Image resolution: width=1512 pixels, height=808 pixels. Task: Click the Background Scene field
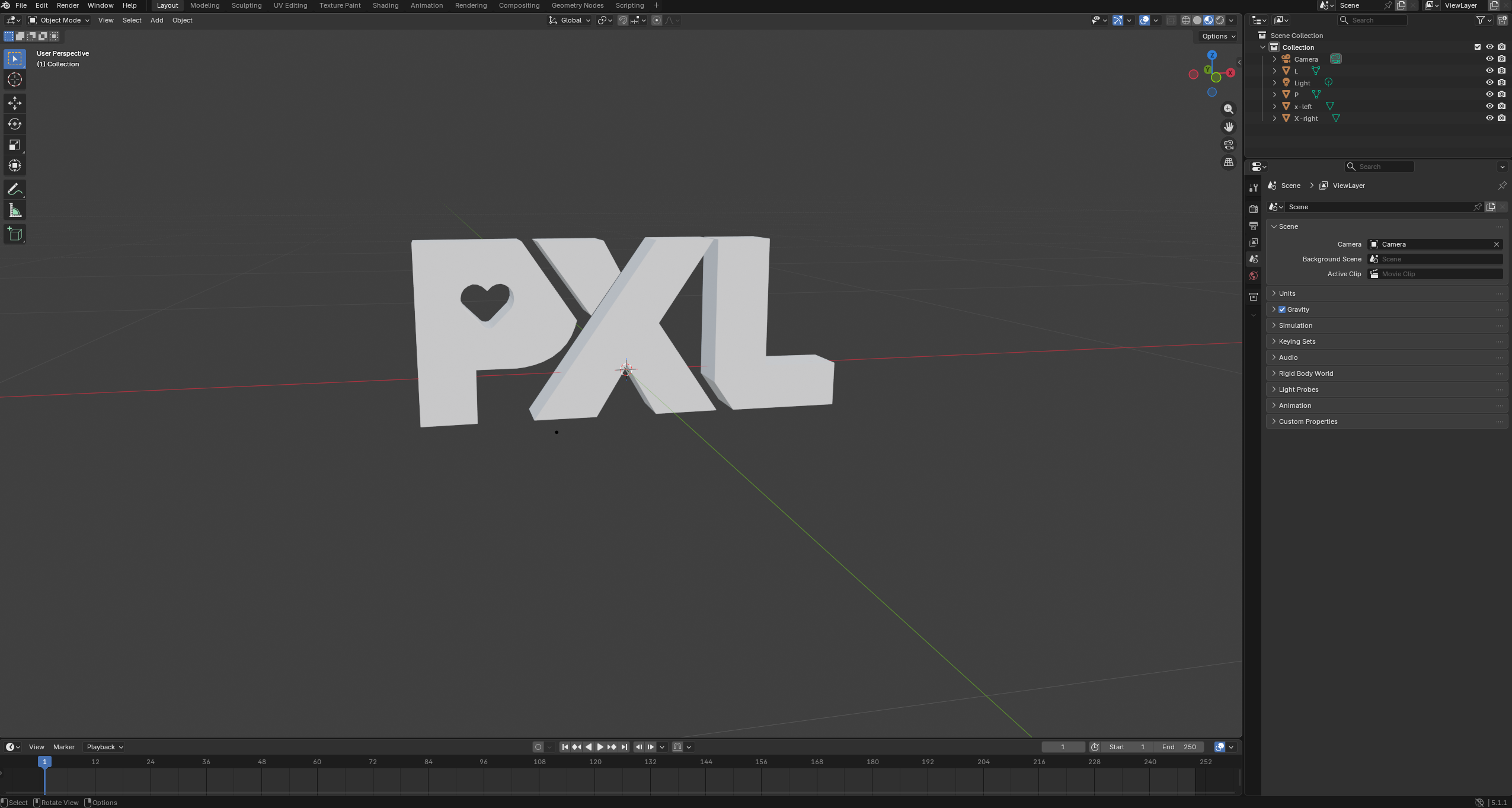point(1435,259)
